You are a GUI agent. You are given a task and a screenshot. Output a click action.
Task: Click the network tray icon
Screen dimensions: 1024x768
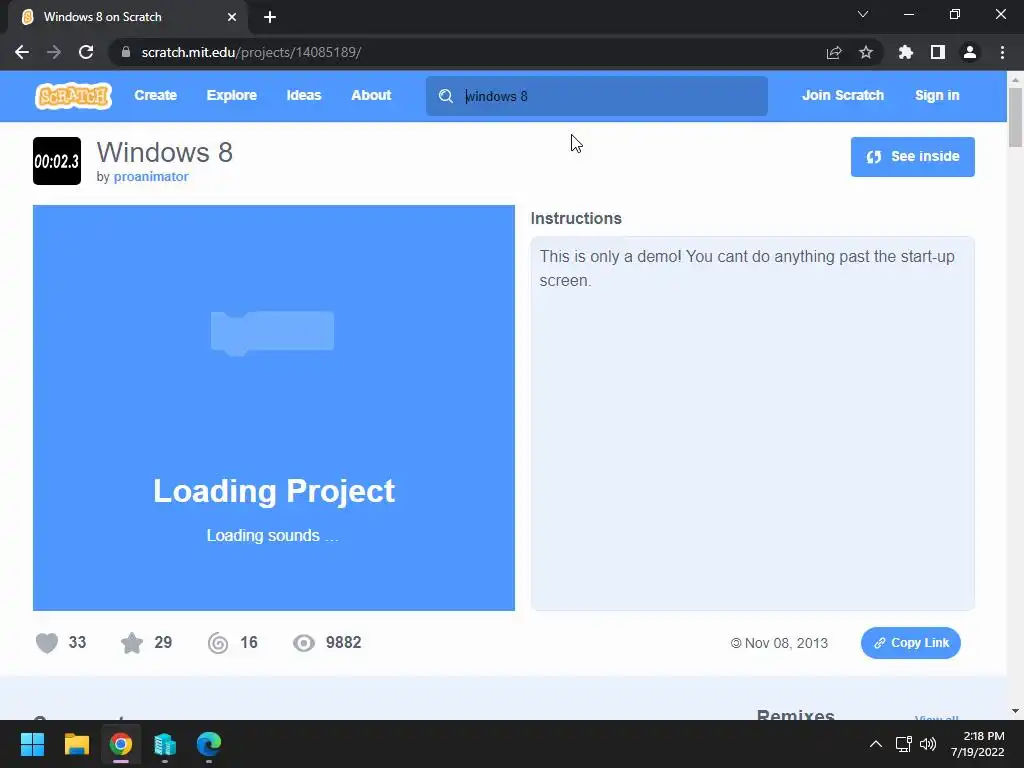point(903,744)
